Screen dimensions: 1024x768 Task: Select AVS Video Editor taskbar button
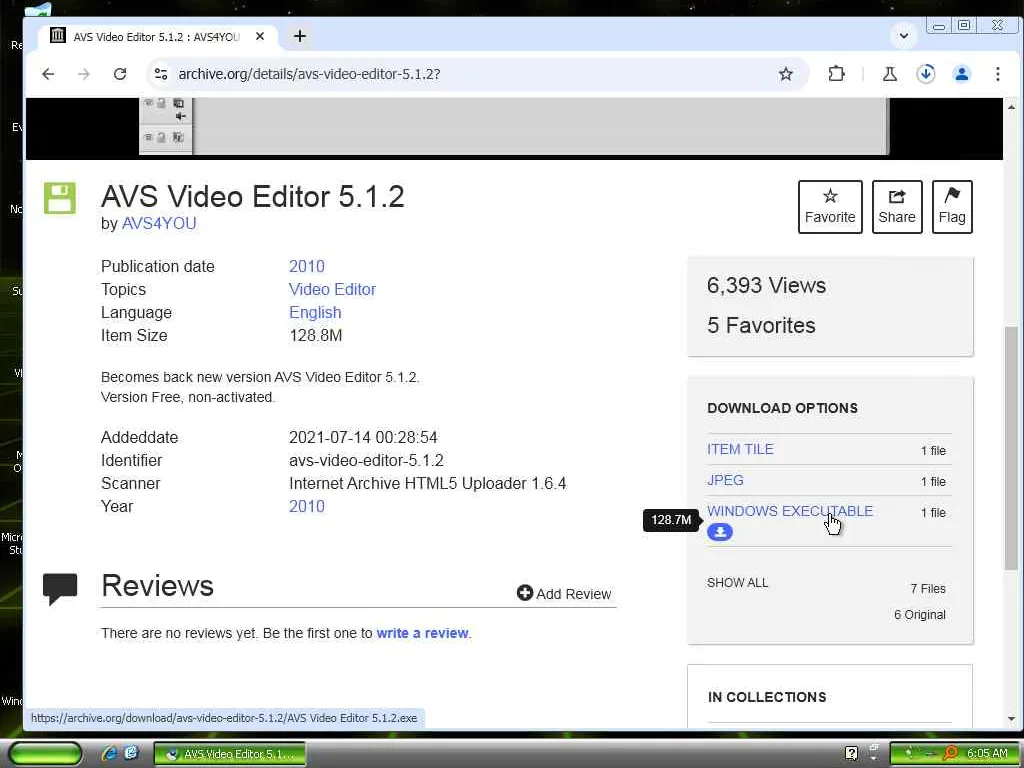230,754
